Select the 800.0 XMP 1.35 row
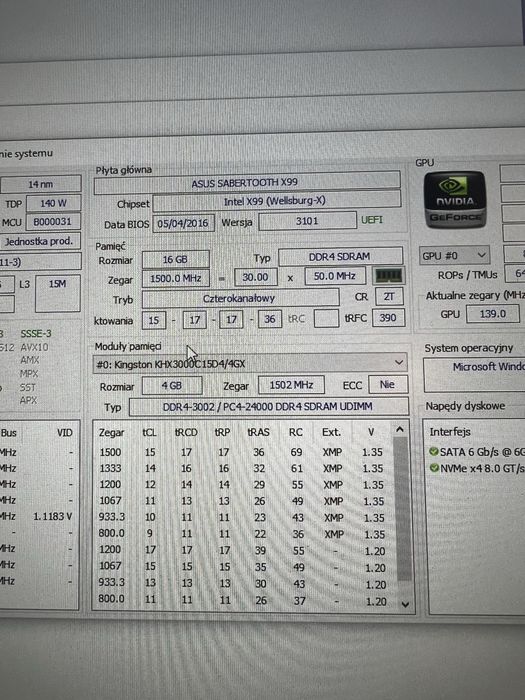 click(242, 534)
